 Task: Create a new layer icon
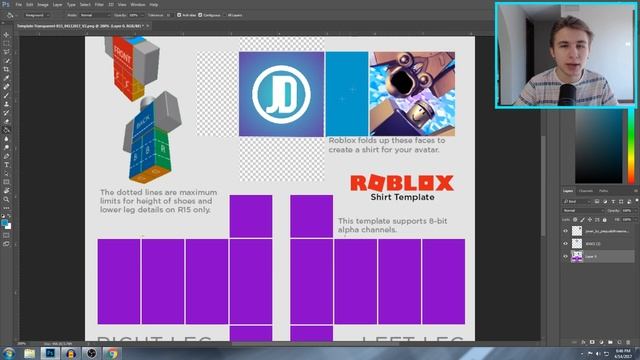click(619, 342)
